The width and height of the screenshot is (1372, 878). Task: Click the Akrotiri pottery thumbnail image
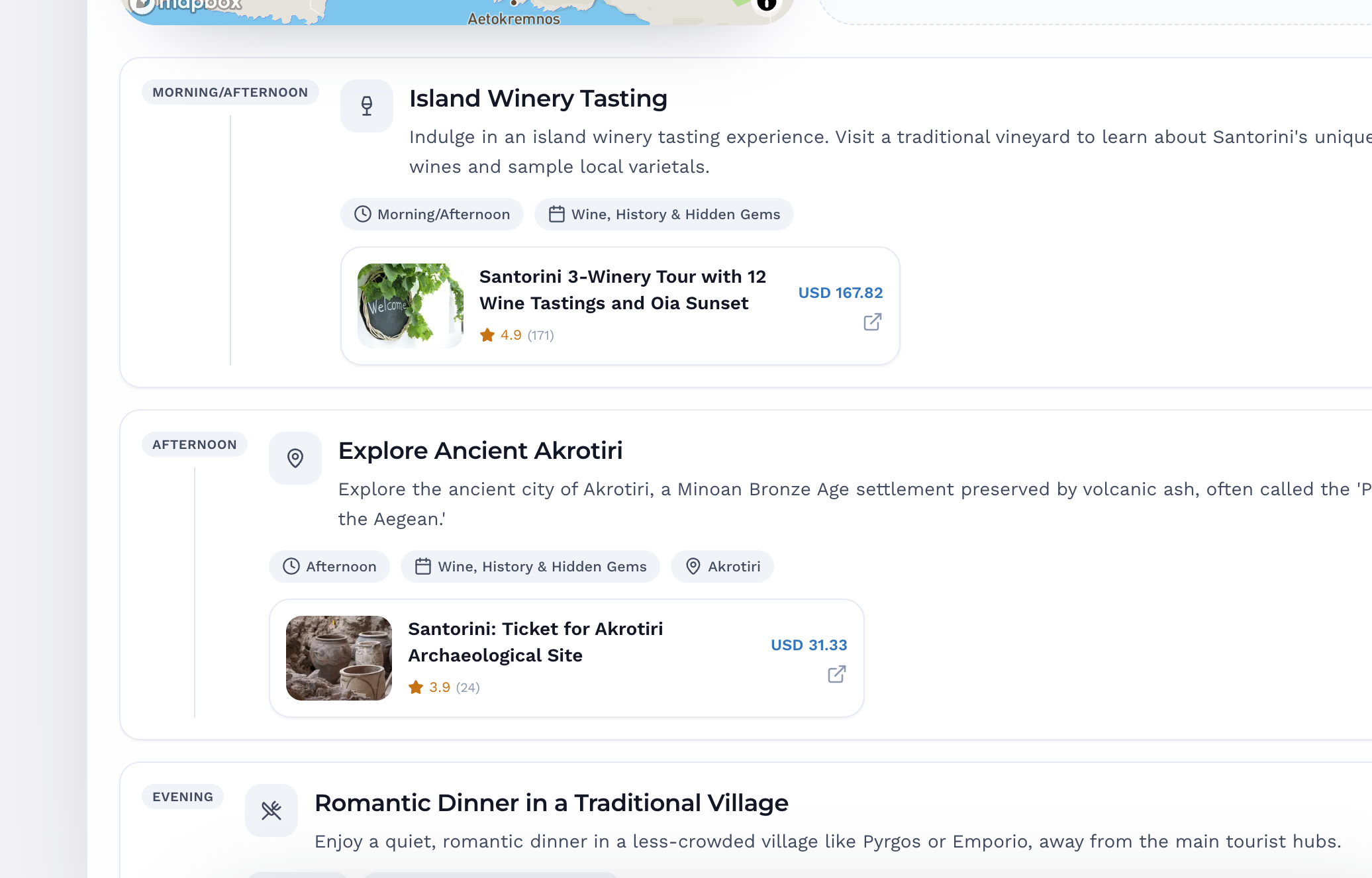click(339, 658)
